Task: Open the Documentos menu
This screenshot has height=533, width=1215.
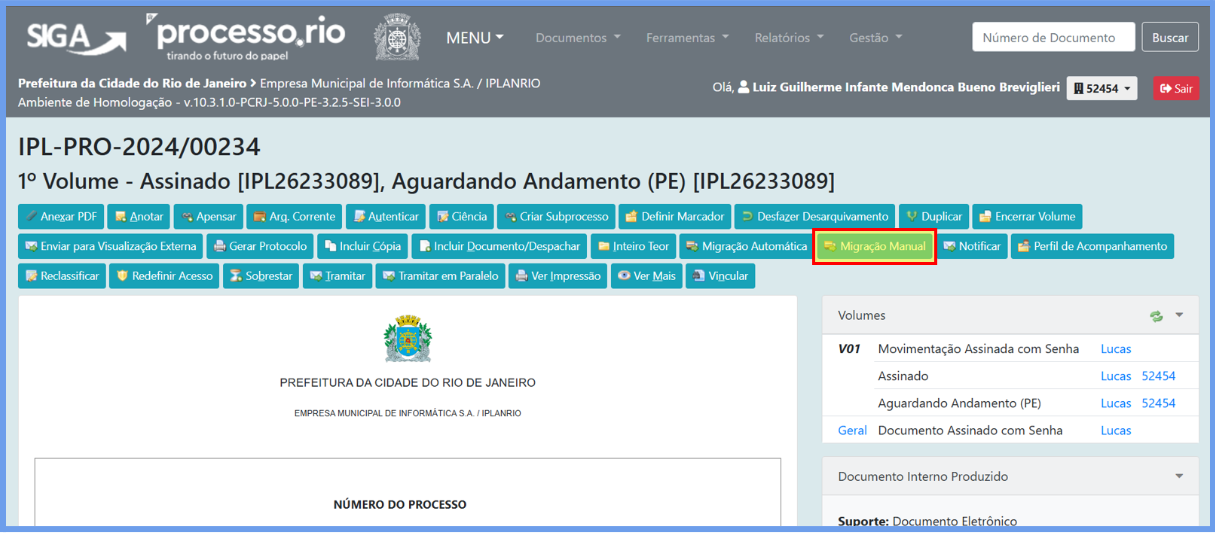Action: click(x=578, y=38)
